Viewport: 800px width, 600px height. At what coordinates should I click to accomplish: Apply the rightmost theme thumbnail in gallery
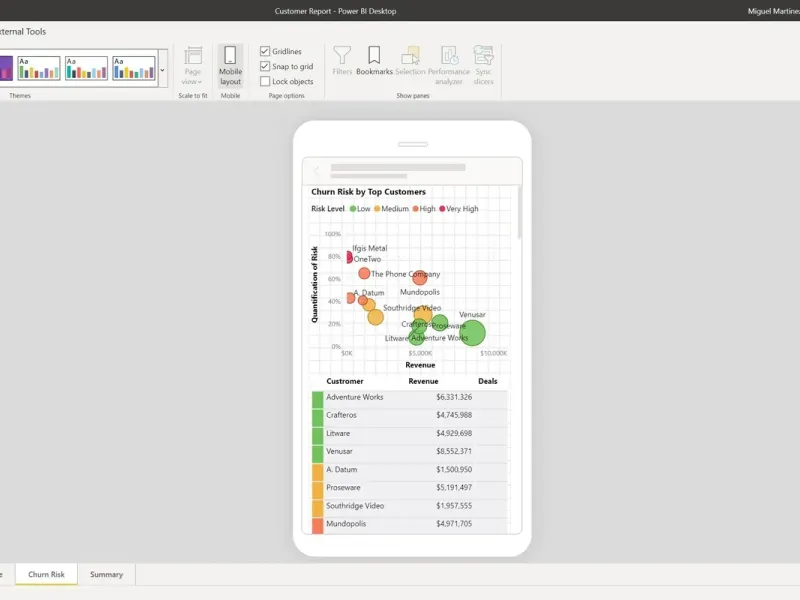134,68
